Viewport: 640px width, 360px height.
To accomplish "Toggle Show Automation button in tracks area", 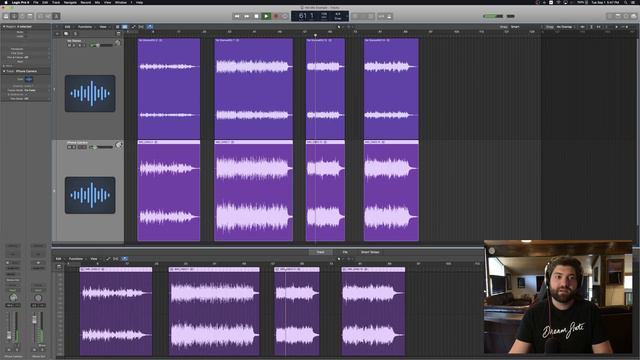I will (133, 27).
